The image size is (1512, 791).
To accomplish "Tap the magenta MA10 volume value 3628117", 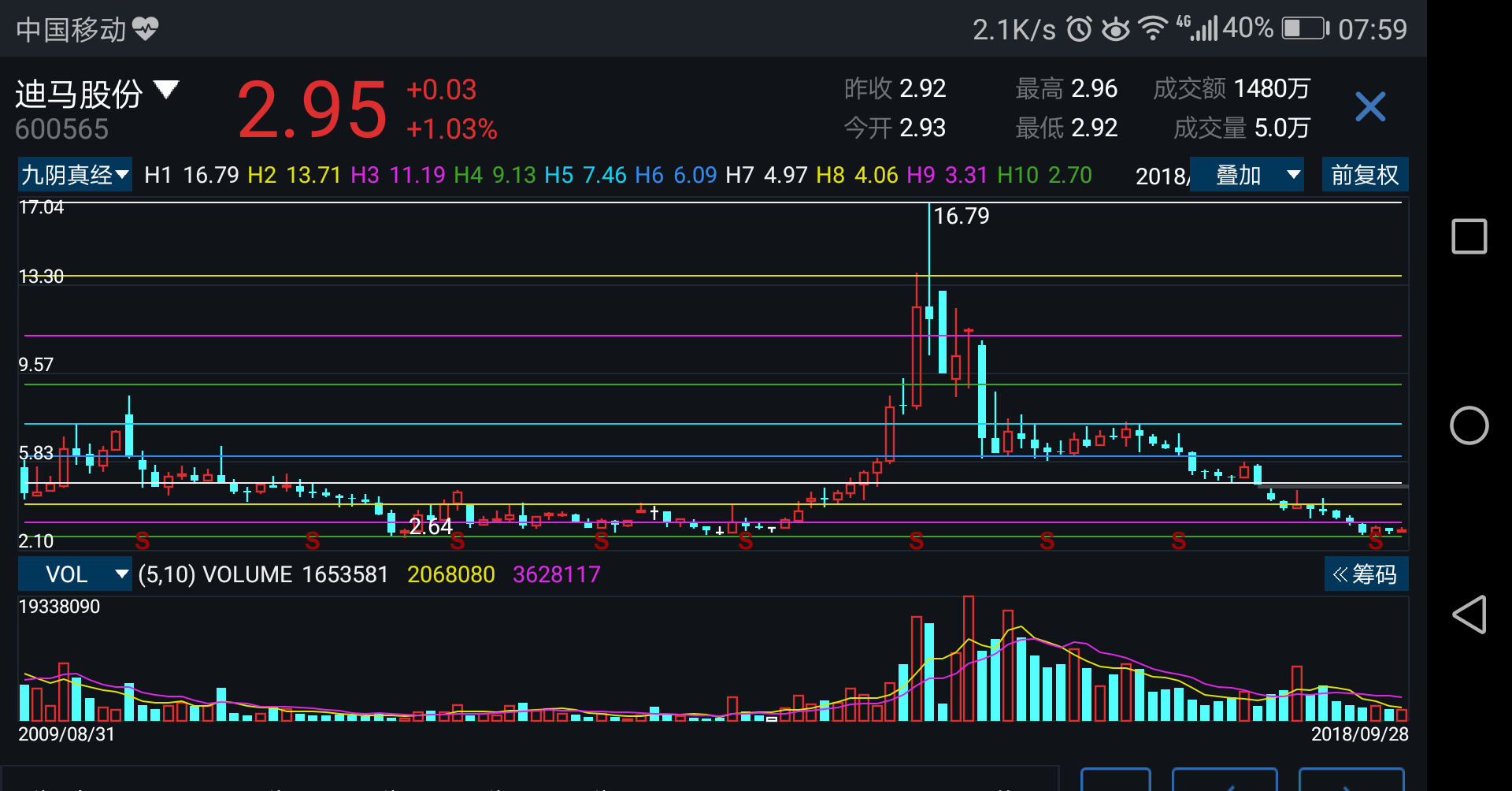I will click(557, 574).
